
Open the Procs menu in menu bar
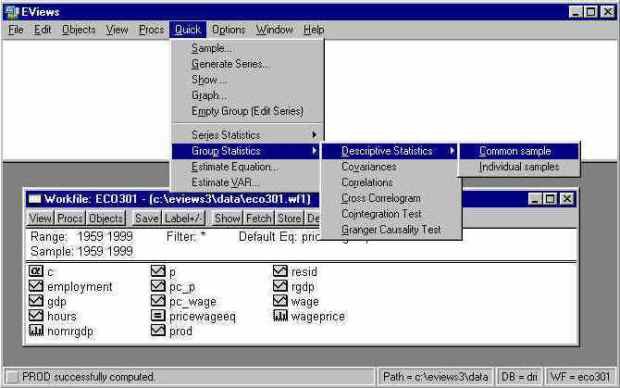click(151, 30)
